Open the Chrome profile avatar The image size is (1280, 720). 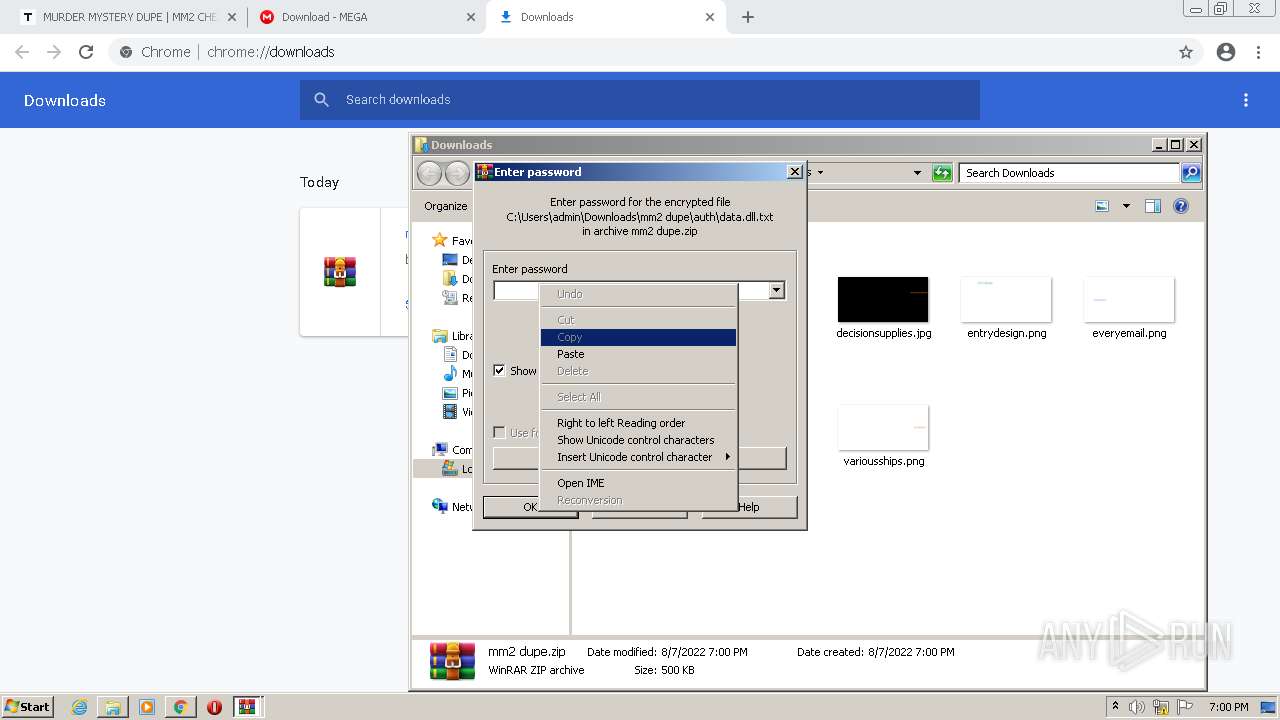tap(1226, 52)
